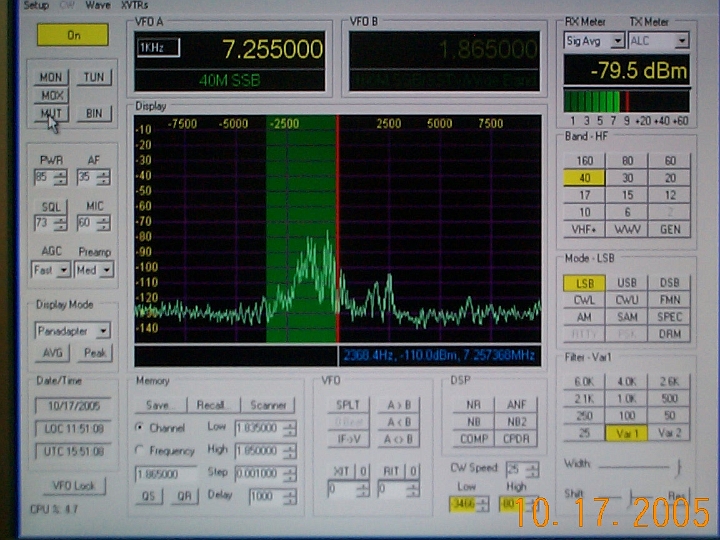The height and width of the screenshot is (540, 720).
Task: Select the Var 2 filter
Action: pos(670,433)
